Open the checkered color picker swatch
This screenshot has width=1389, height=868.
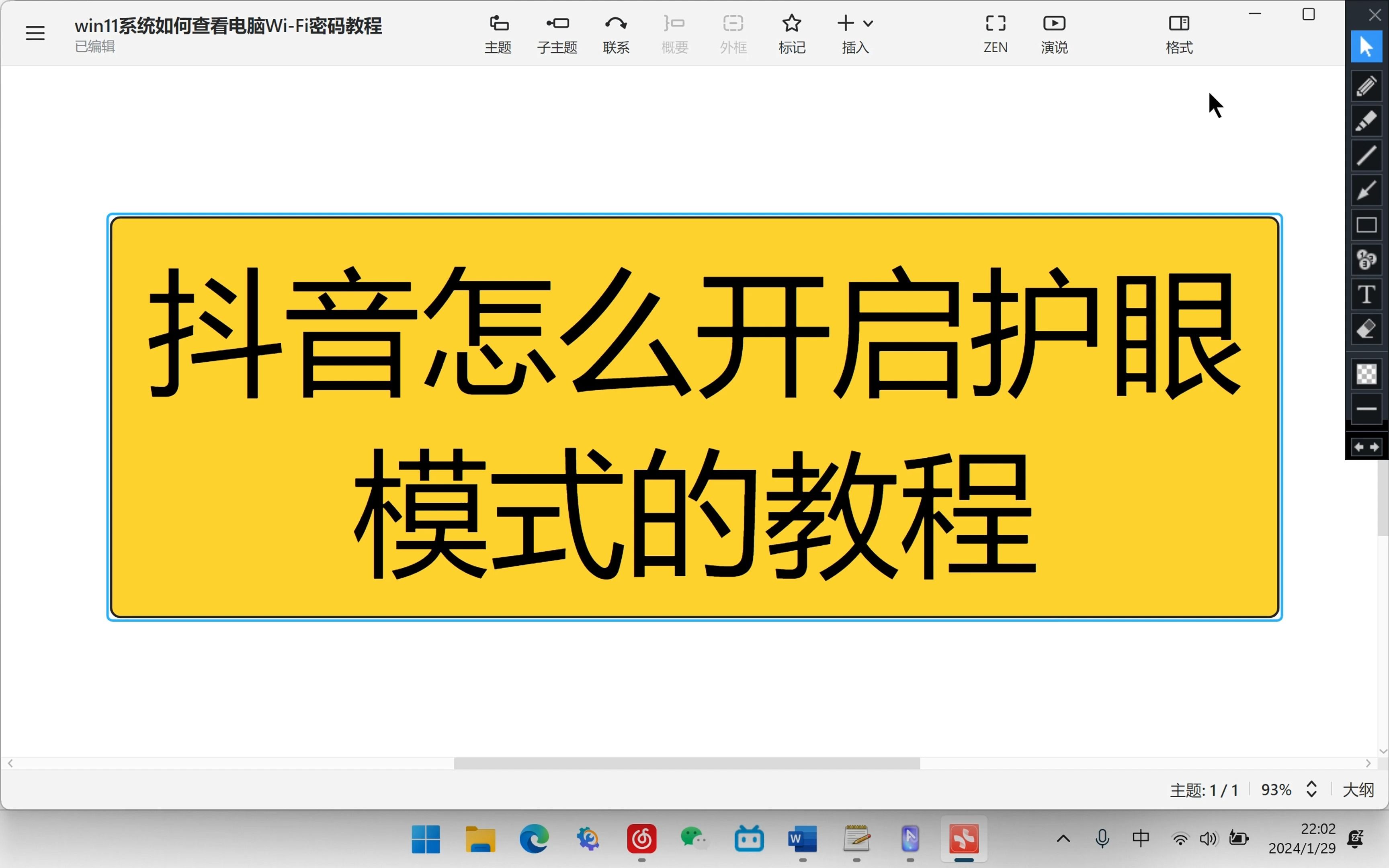[x=1366, y=374]
